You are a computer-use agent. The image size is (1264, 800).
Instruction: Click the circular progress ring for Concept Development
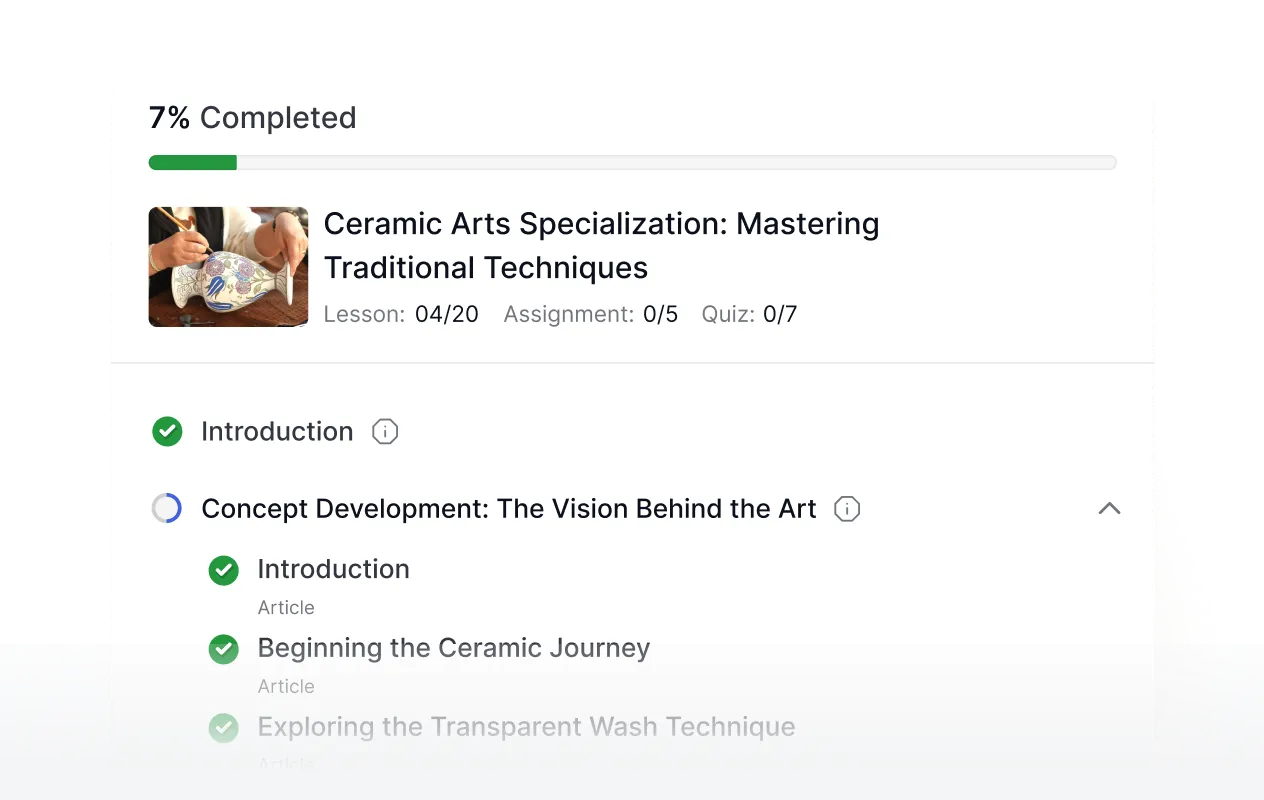(167, 509)
